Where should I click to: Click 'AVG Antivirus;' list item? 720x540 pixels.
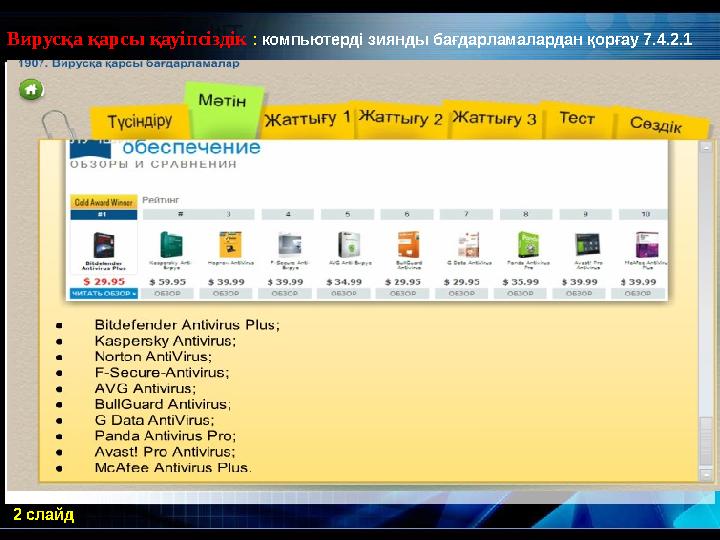[x=145, y=388]
